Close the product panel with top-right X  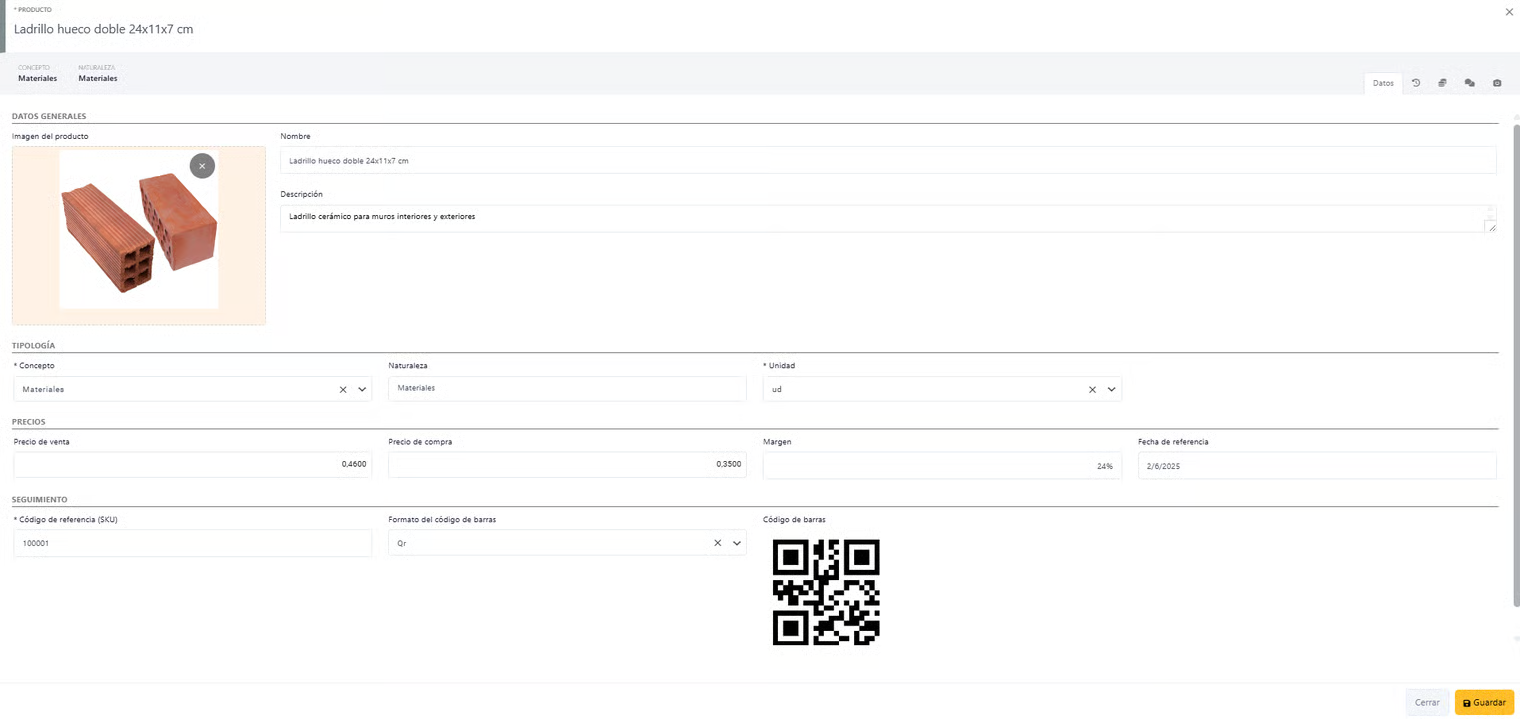(1509, 12)
